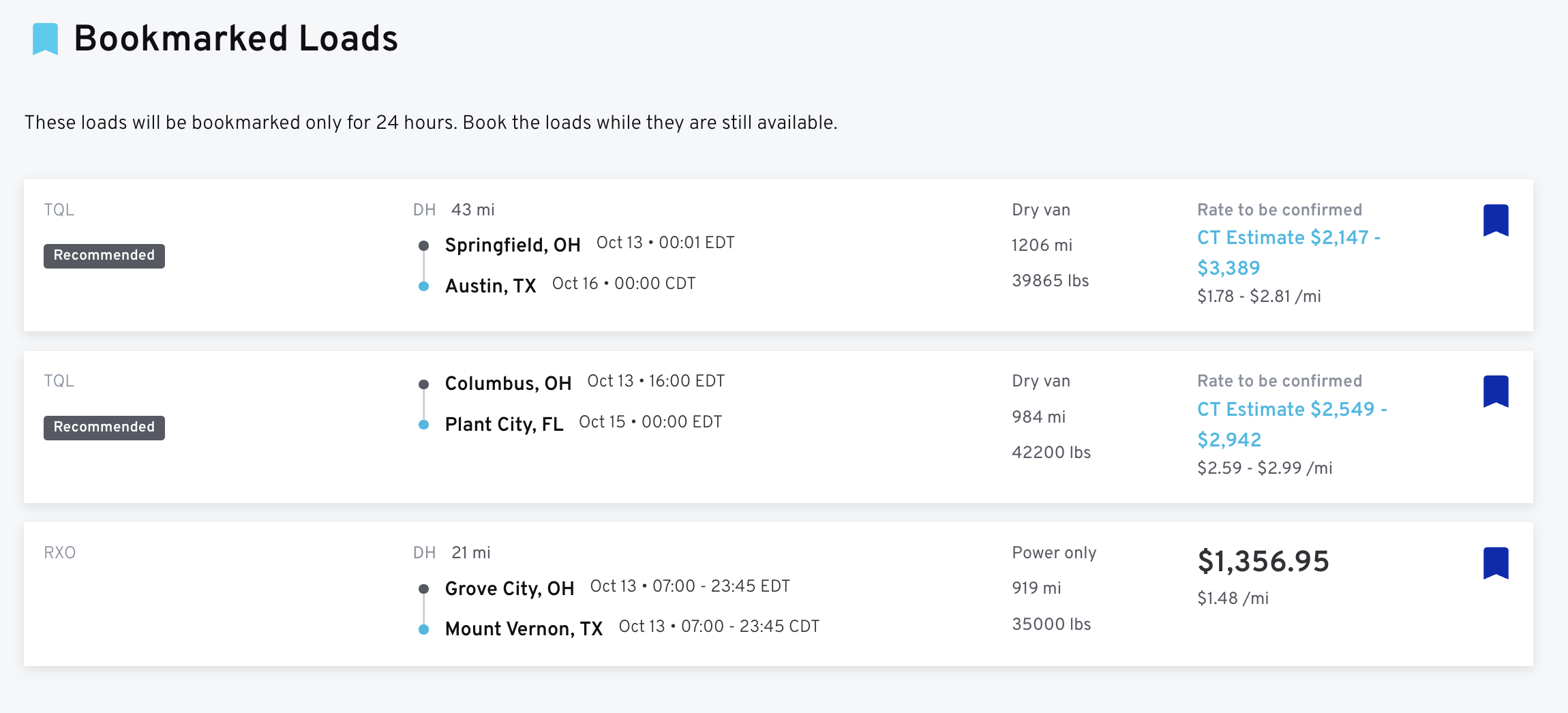Click TQL broker label on first load
The width and height of the screenshot is (1568, 713).
tap(59, 209)
